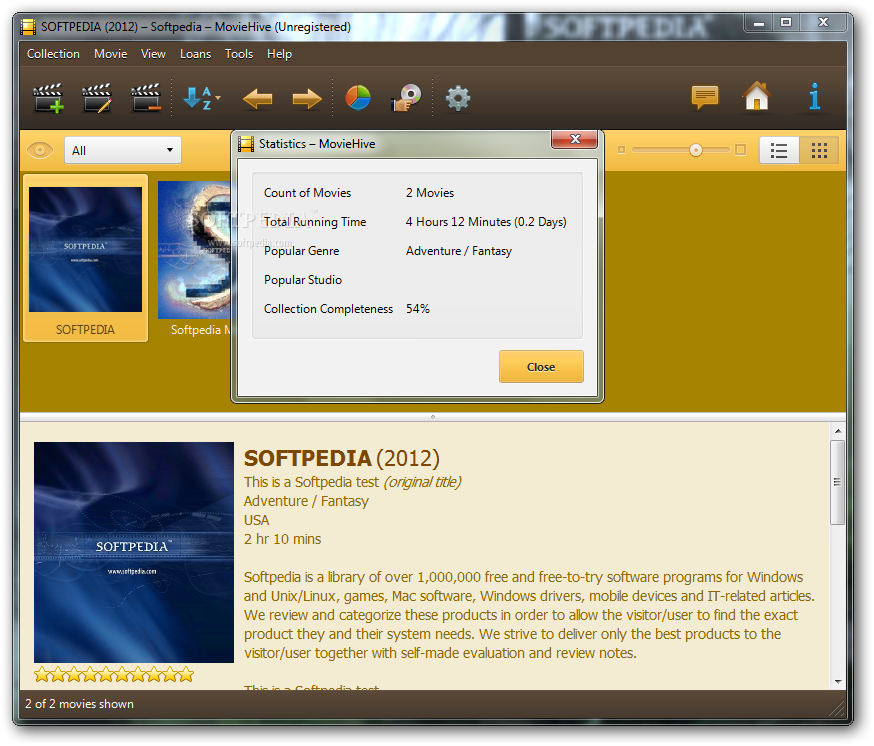Open the Loans menu
The height and width of the screenshot is (746, 874).
tap(195, 54)
